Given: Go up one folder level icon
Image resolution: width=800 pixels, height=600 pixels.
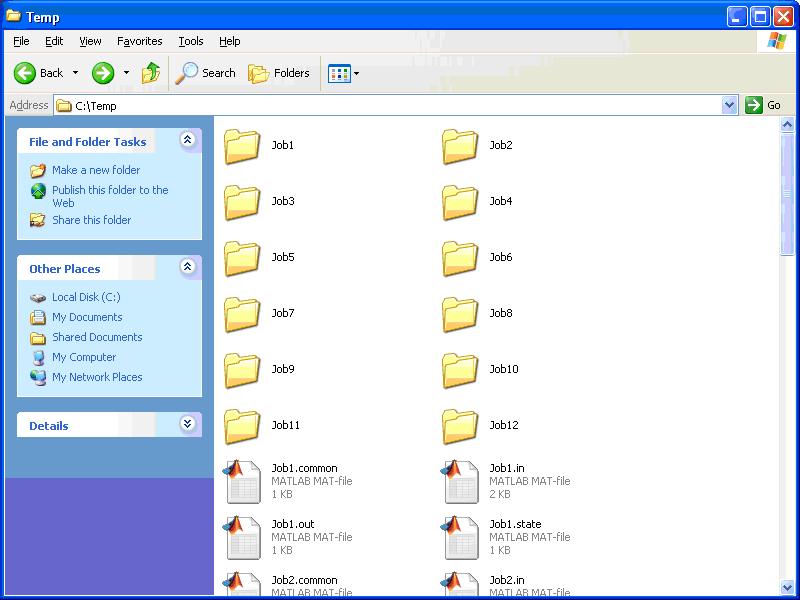Looking at the screenshot, I should (x=151, y=73).
